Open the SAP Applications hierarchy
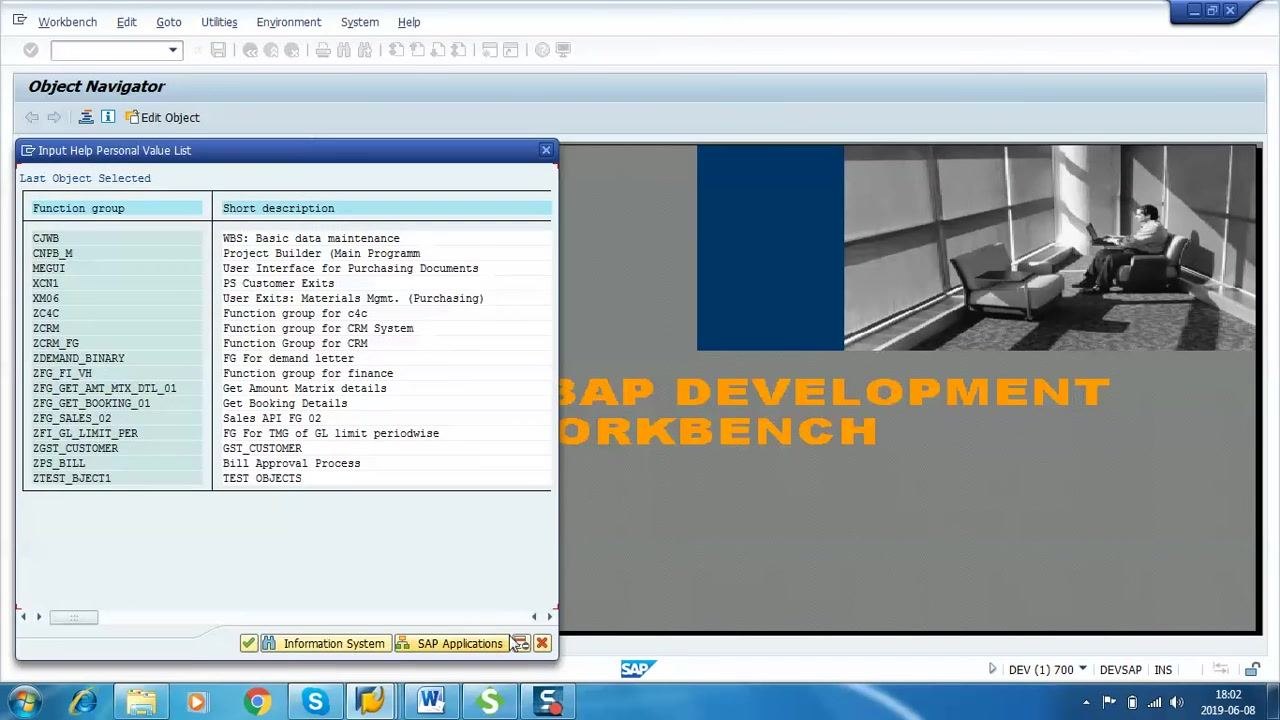The image size is (1280, 720). (x=450, y=643)
